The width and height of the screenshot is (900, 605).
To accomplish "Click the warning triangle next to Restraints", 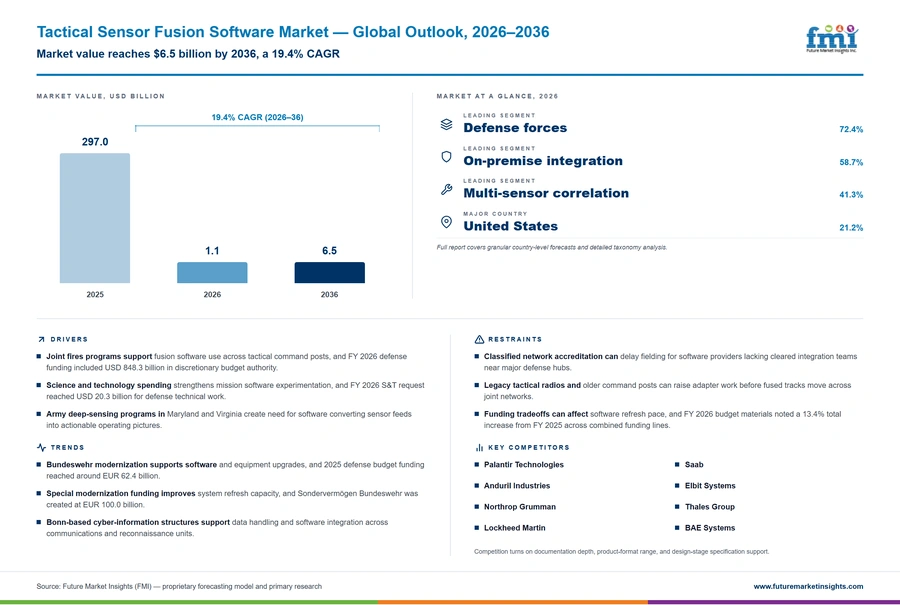I will pyautogui.click(x=479, y=339).
